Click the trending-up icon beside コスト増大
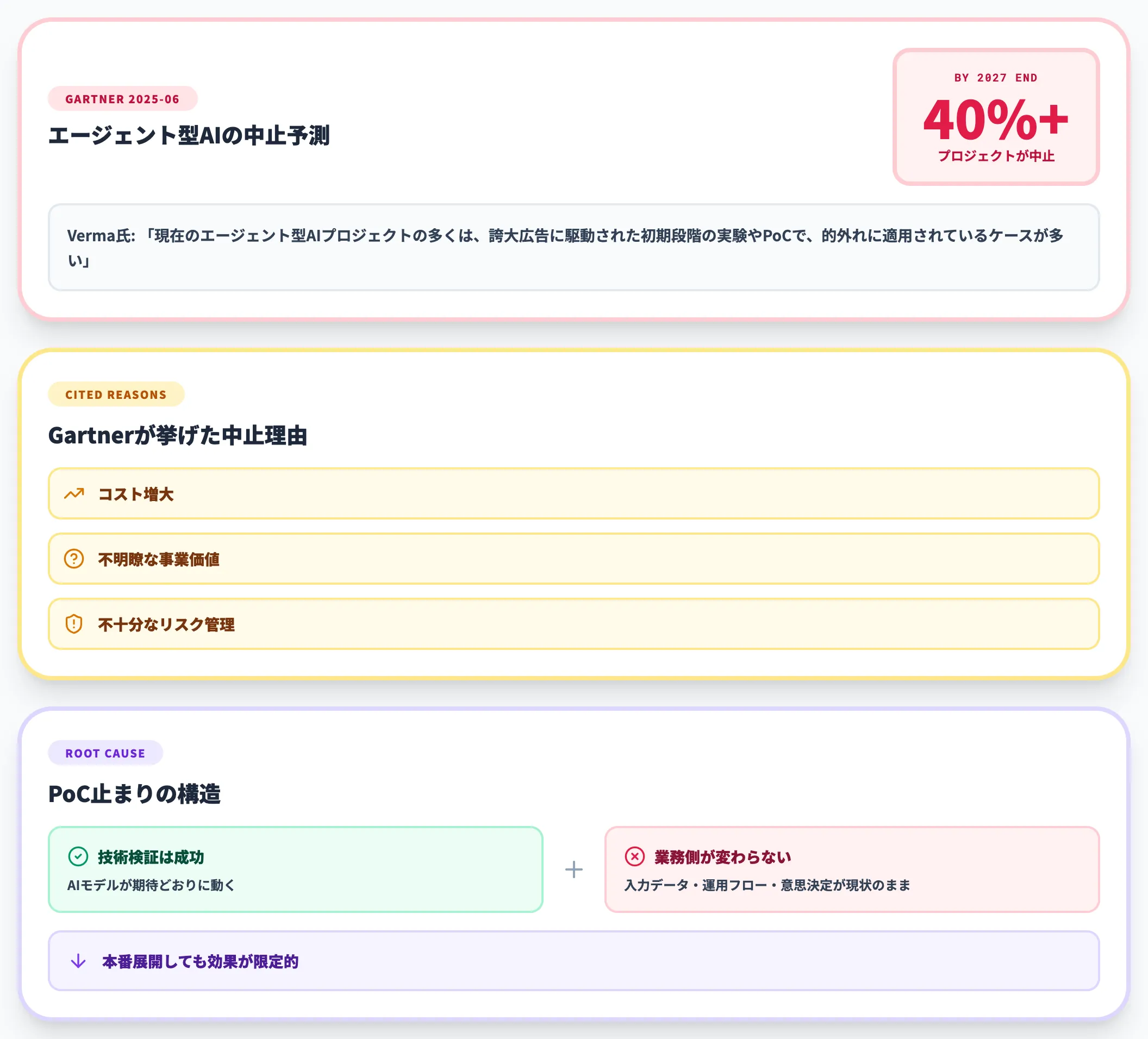Screen dimensions: 1148x1039 [74, 493]
